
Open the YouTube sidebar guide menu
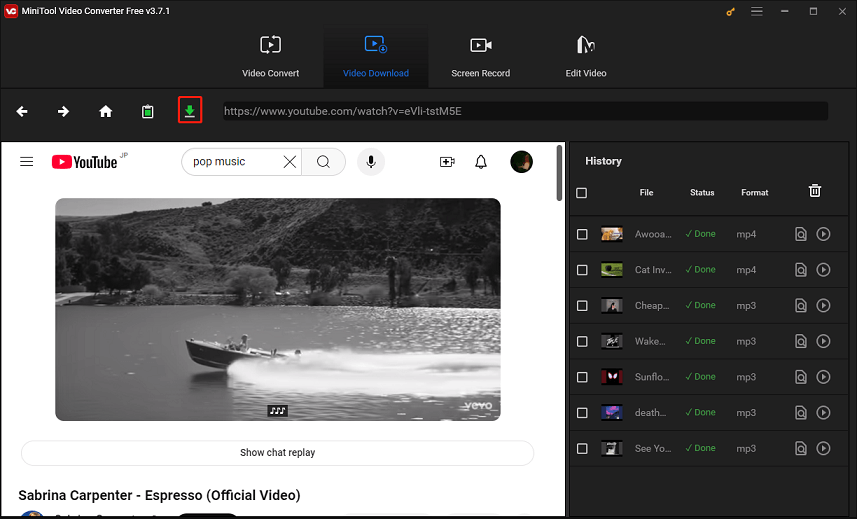[x=27, y=162]
